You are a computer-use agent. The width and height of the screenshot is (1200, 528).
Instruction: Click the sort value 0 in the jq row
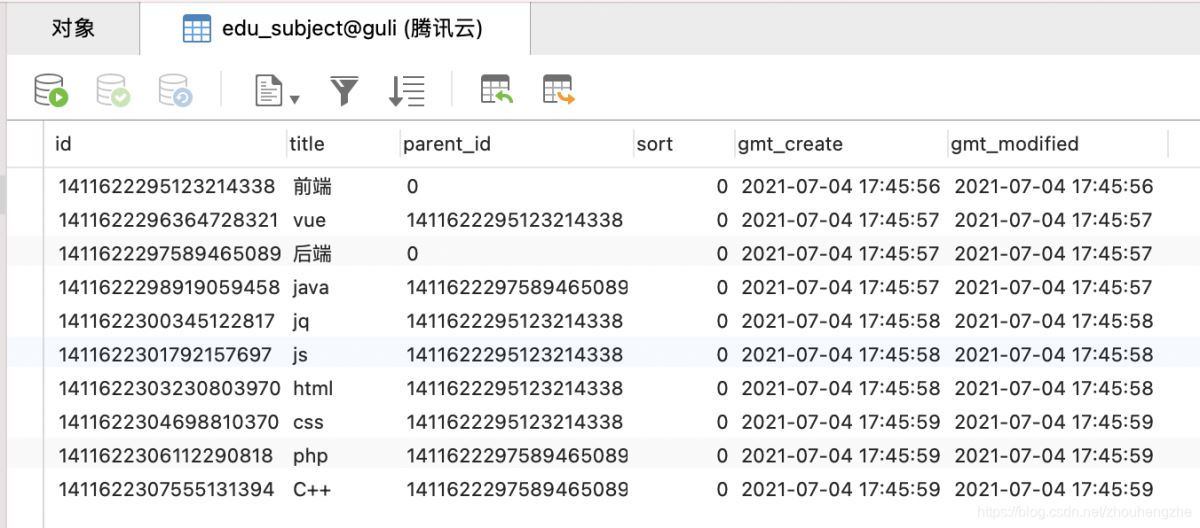(x=722, y=322)
